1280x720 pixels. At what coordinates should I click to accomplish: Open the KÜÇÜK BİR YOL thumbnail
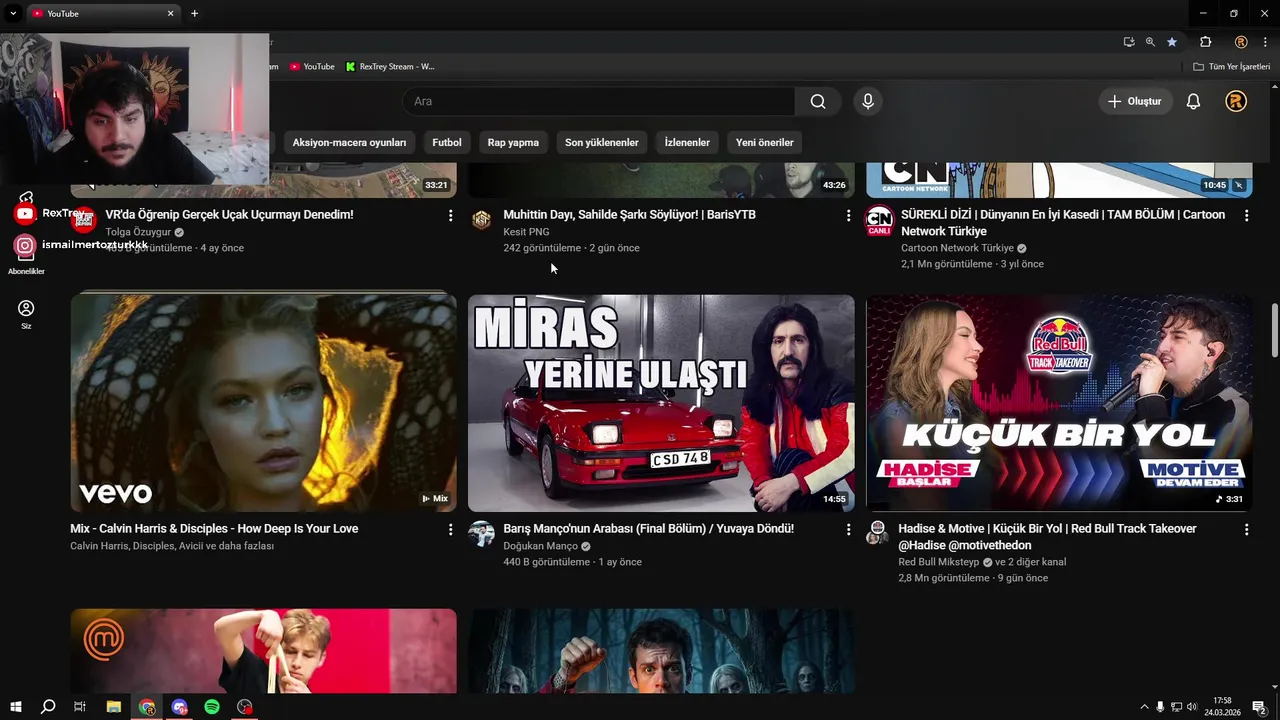click(1059, 402)
